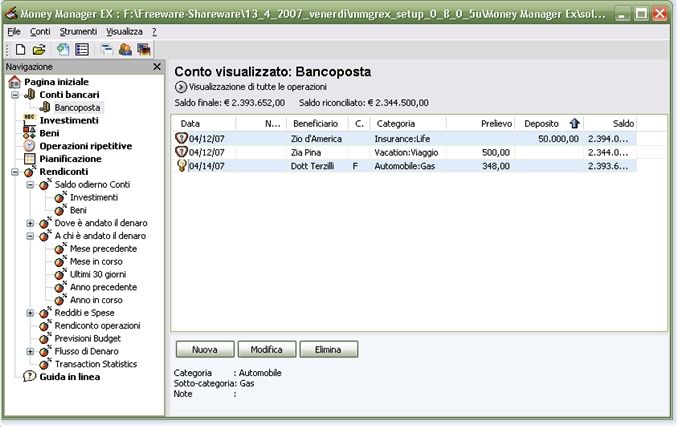Click the currency organizer toolbar icon
The height and width of the screenshot is (427, 677).
coord(144,50)
